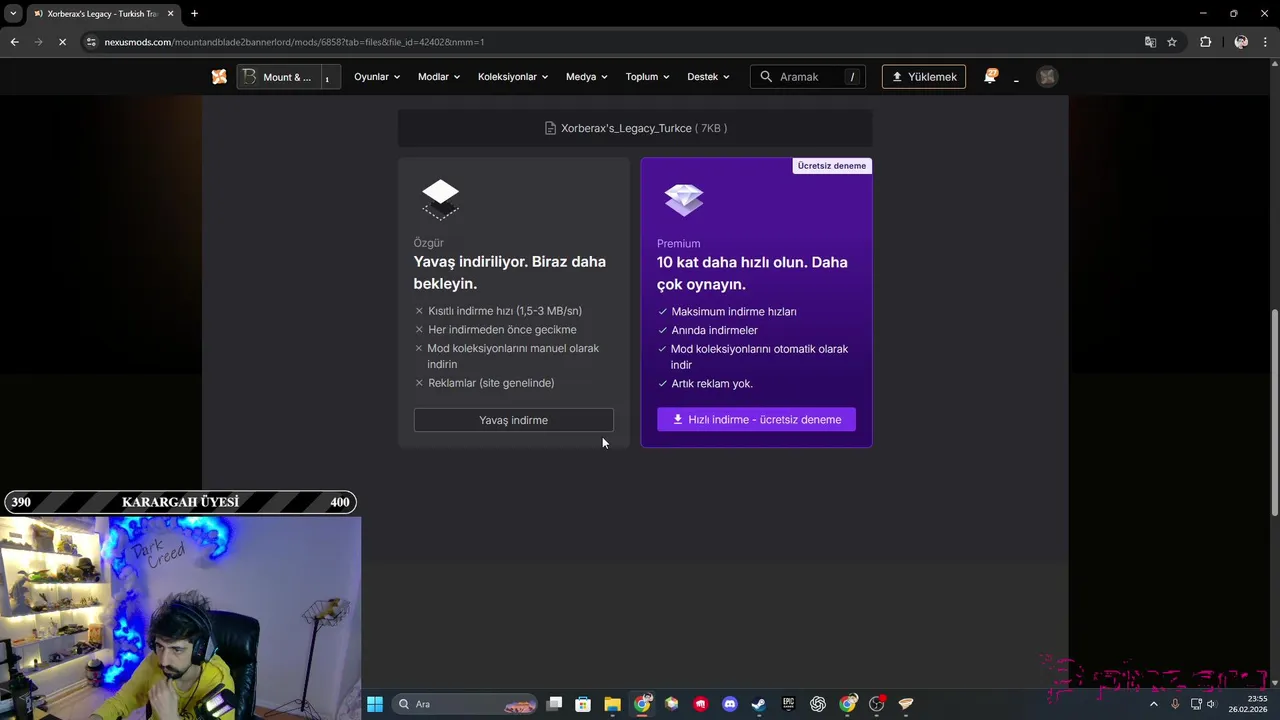Open Epic Games launcher from the taskbar
This screenshot has width=1280, height=720.
788,704
